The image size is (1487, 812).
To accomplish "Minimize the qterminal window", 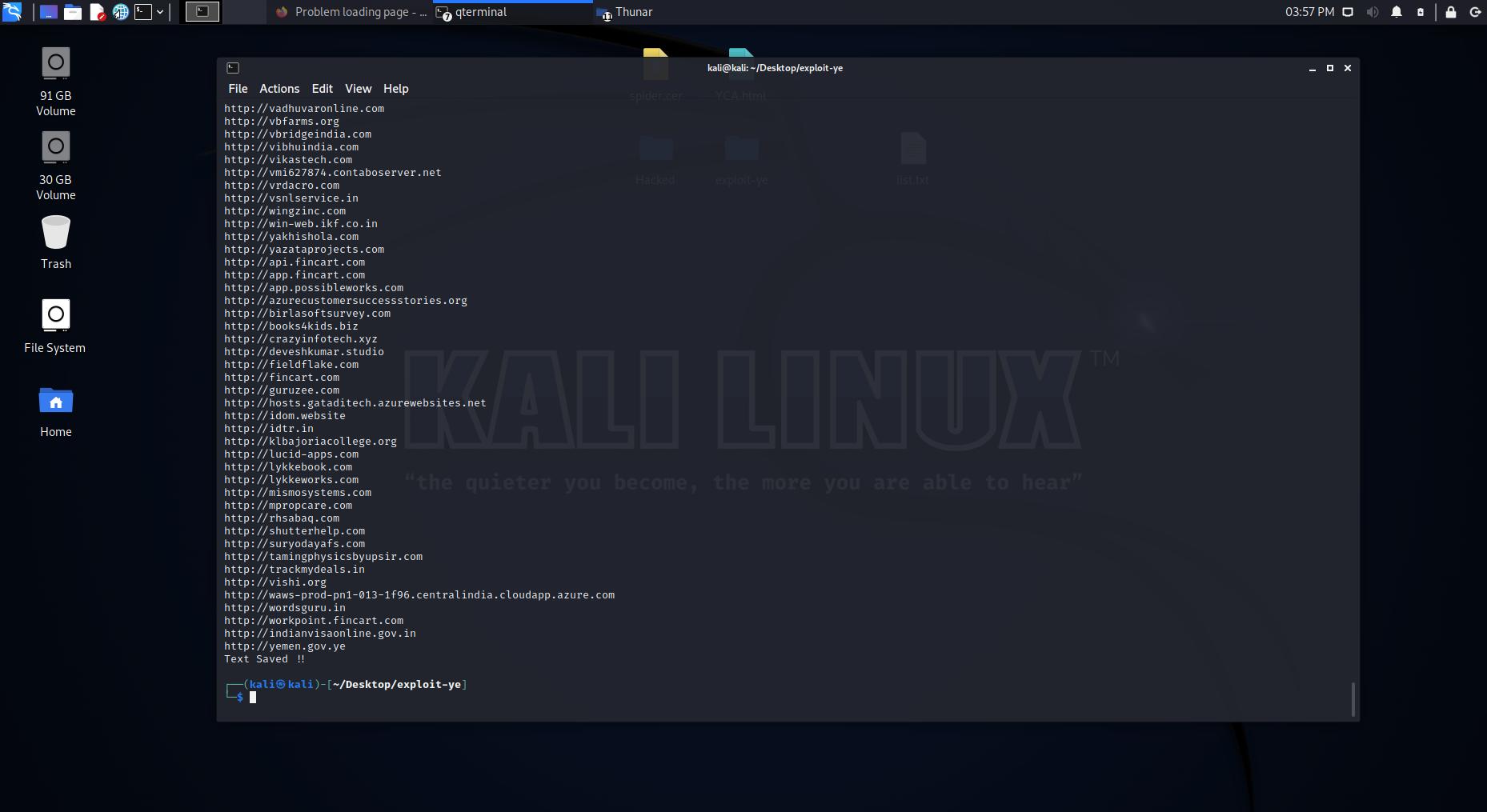I will point(1313,69).
